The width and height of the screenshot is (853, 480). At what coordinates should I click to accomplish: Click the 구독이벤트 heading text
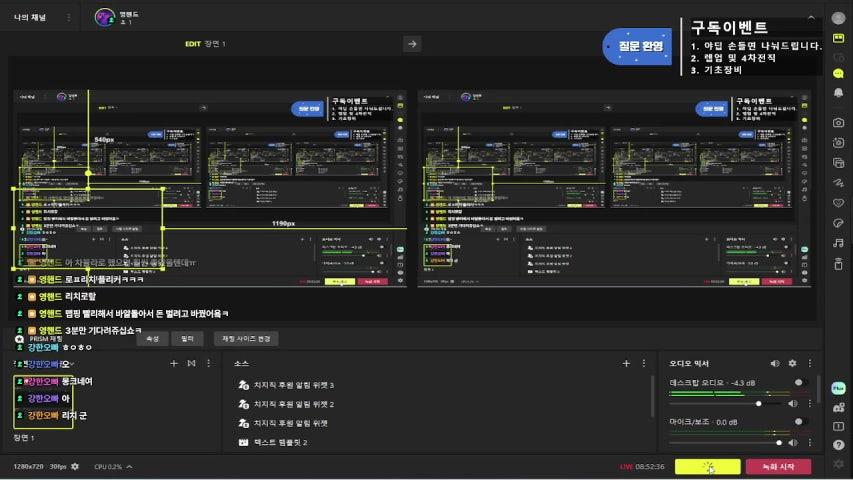(729, 28)
